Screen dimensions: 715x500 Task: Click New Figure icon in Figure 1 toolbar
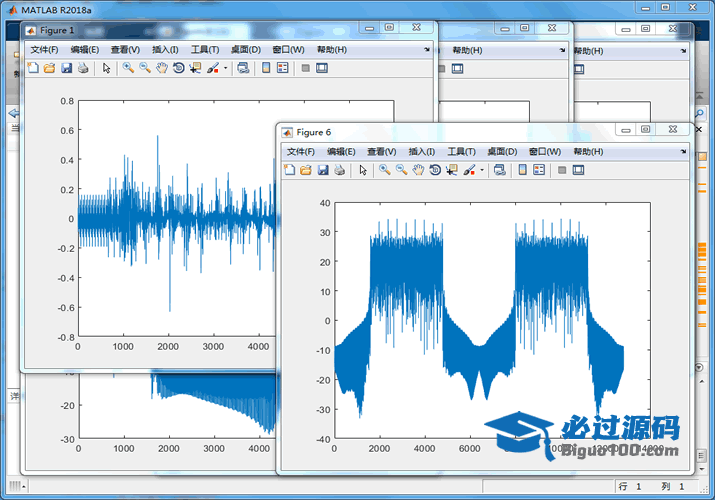33,68
